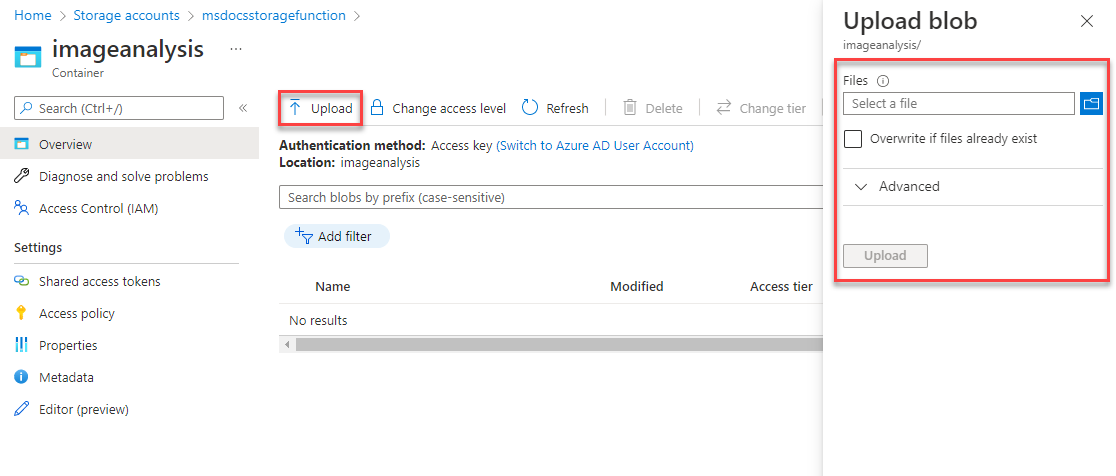Open Diagnose and solve problems

pyautogui.click(x=123, y=176)
